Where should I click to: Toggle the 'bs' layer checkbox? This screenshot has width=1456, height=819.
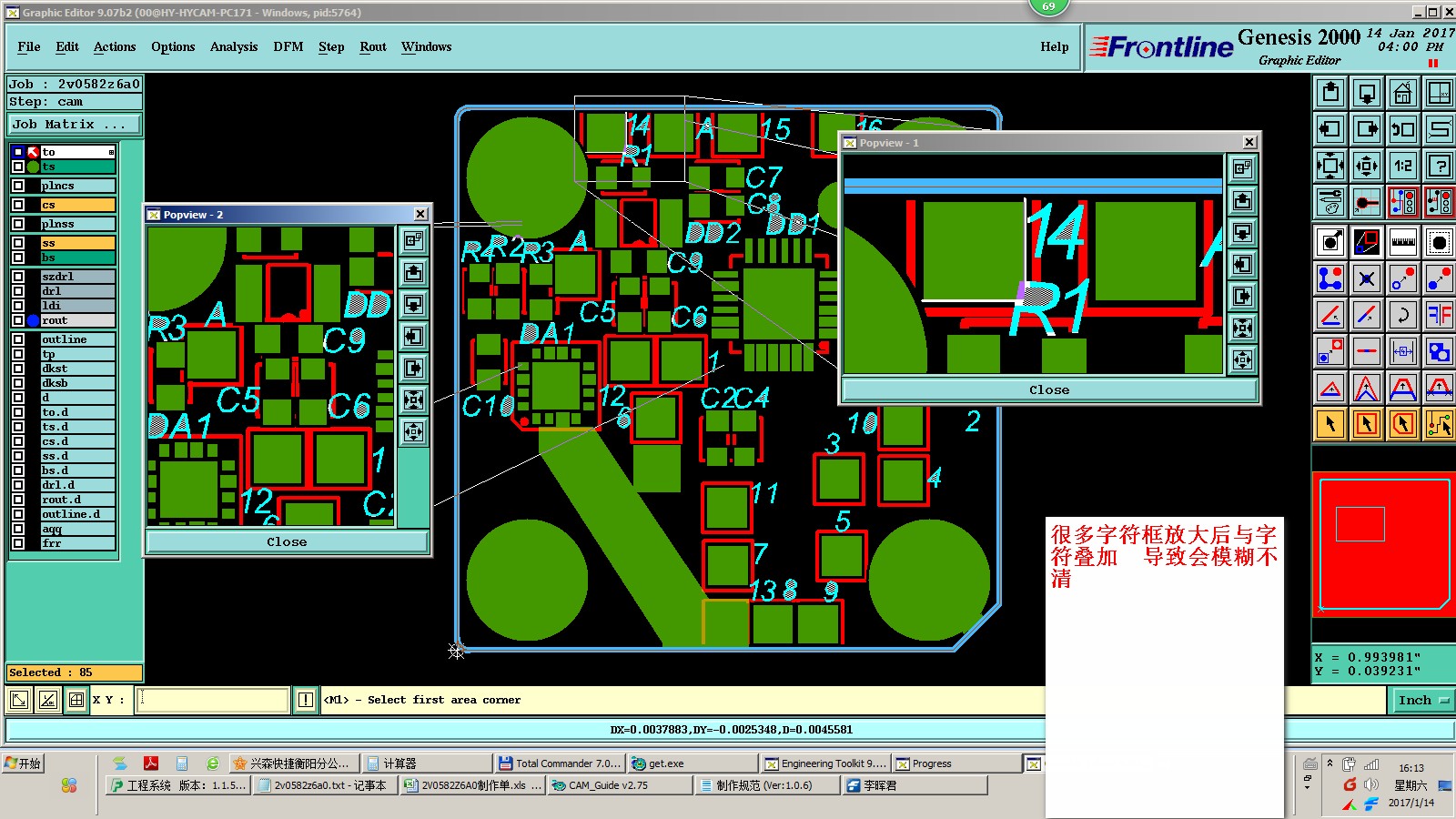[18, 258]
